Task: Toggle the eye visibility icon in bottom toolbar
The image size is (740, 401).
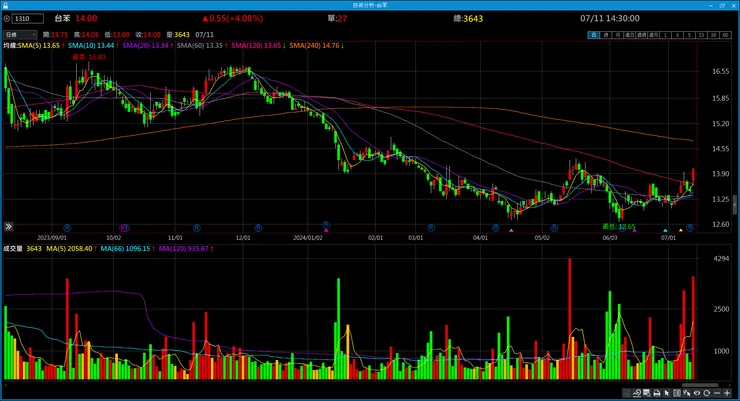Action: 697,393
